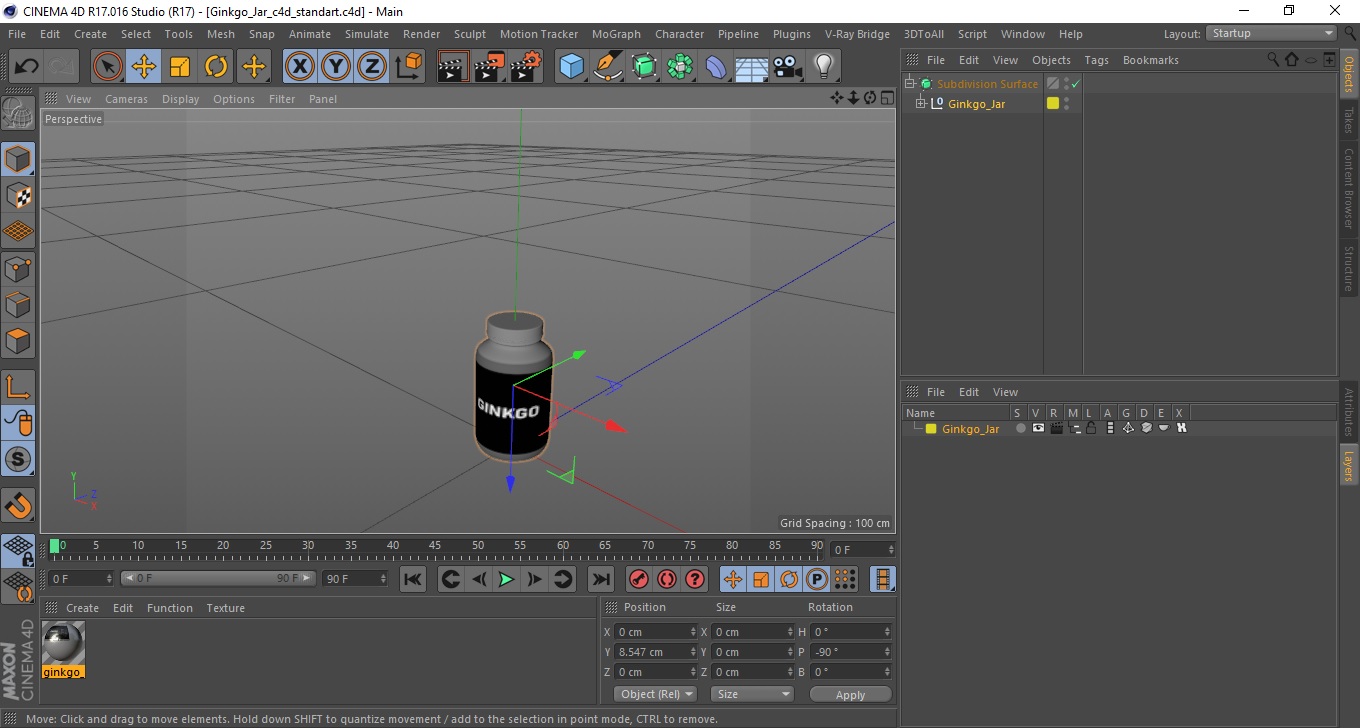Viewport: 1360px width, 728px height.
Task: Enable Texture mode in left sidebar
Action: coord(18,195)
